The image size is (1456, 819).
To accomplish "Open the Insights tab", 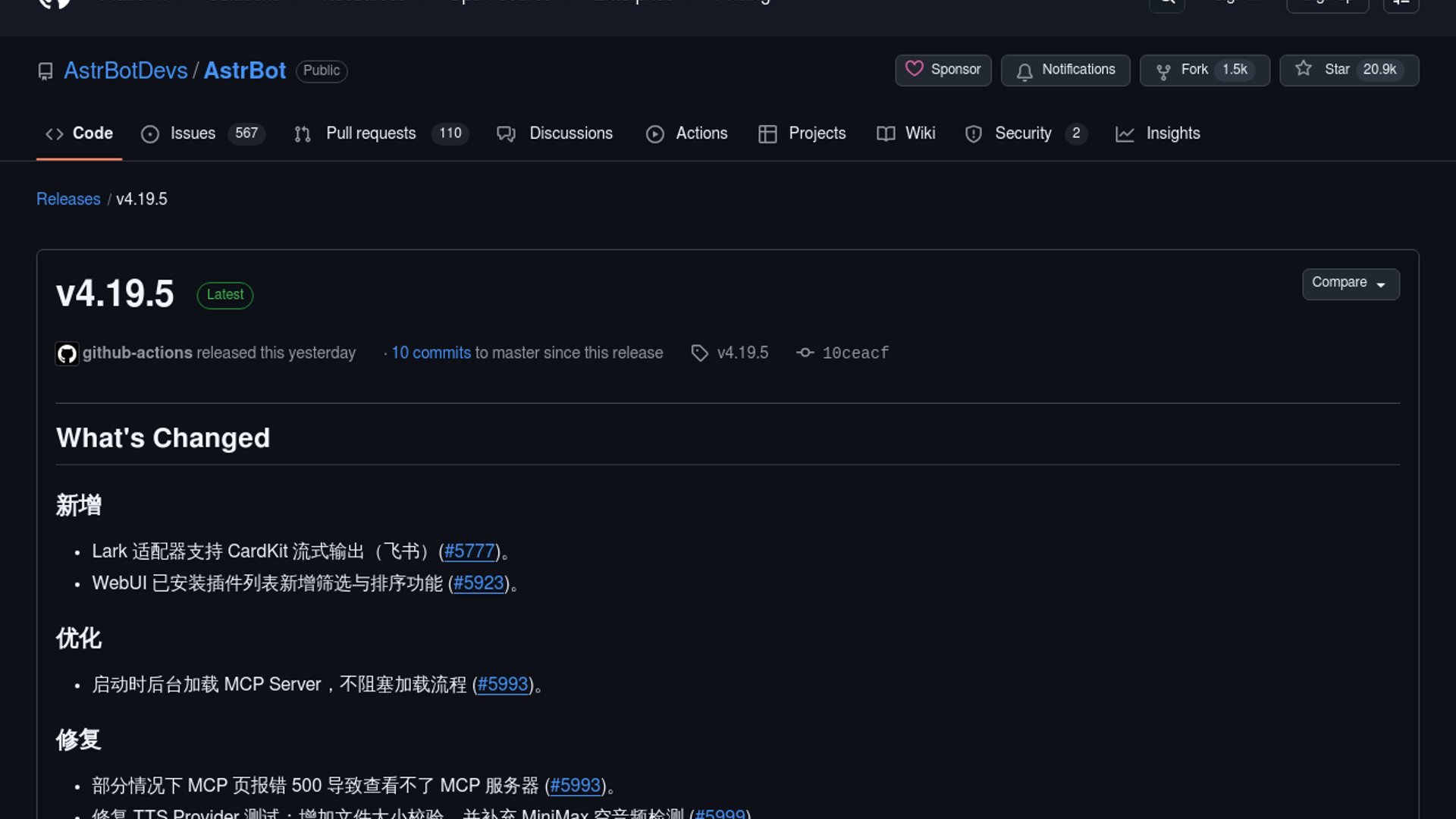I will pos(1172,133).
